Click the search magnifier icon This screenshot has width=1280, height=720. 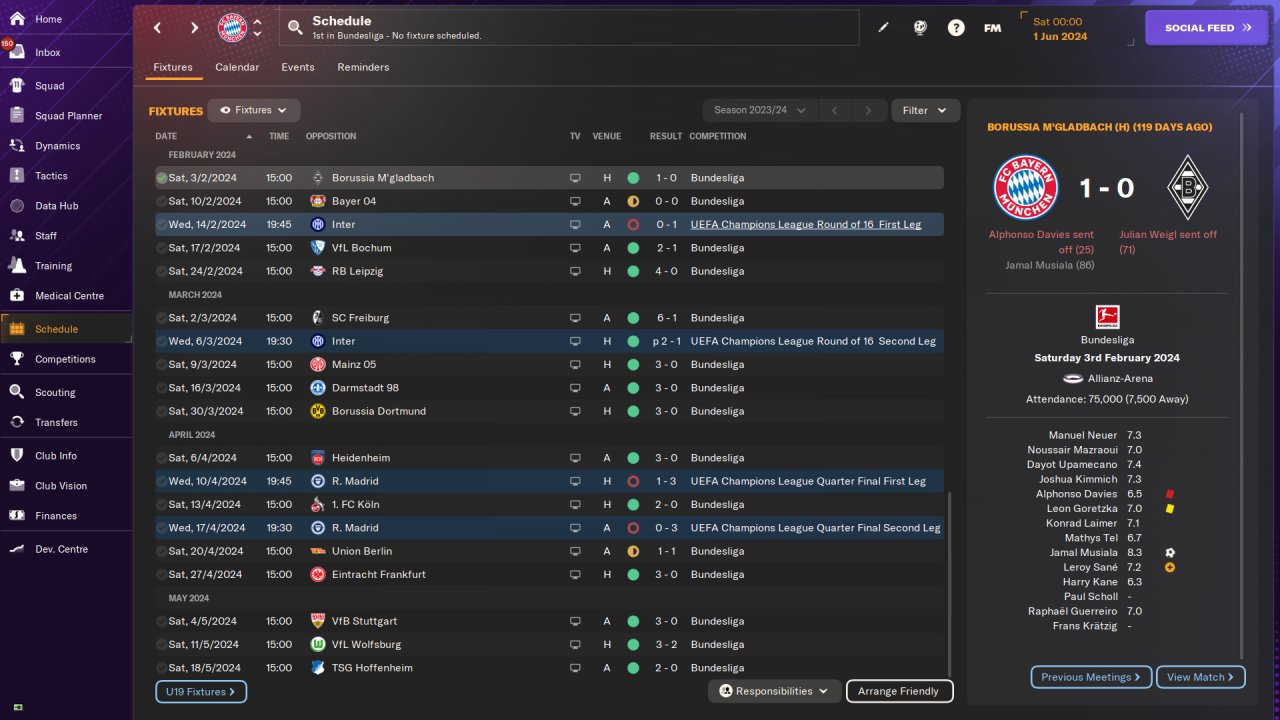pyautogui.click(x=295, y=28)
